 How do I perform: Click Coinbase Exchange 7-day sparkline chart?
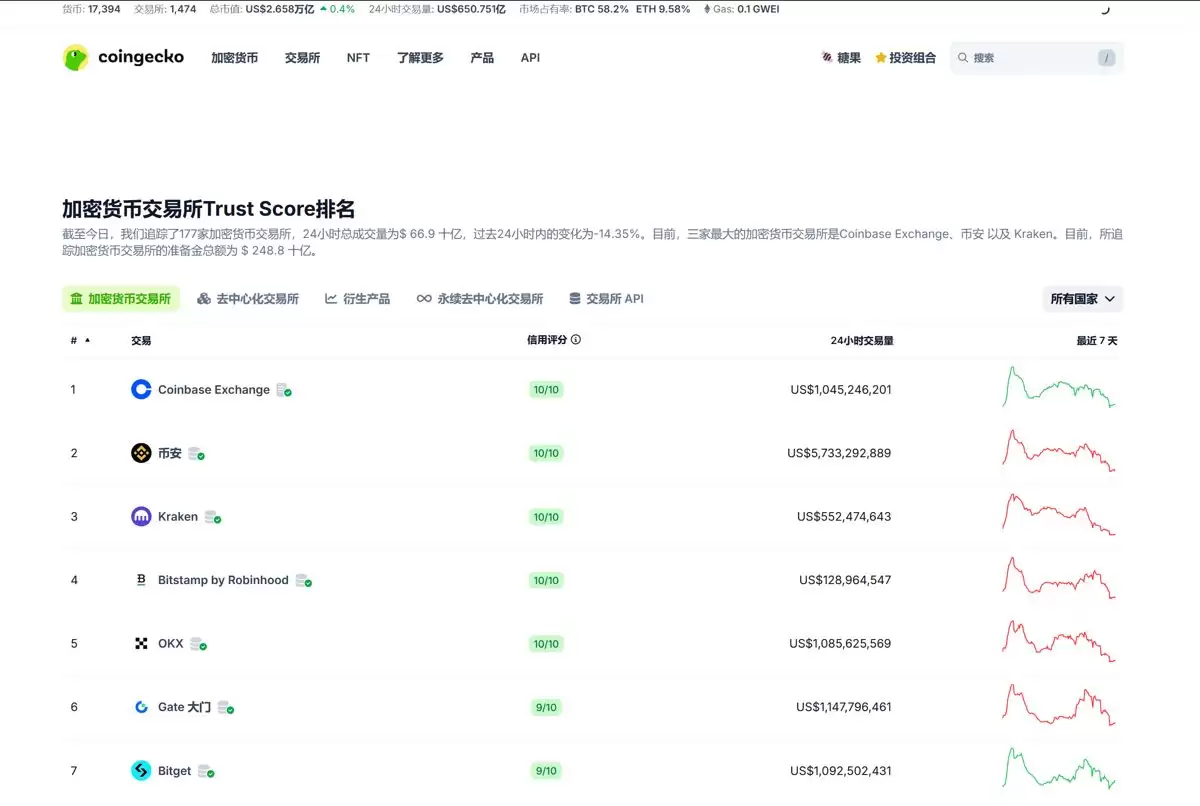point(1059,387)
